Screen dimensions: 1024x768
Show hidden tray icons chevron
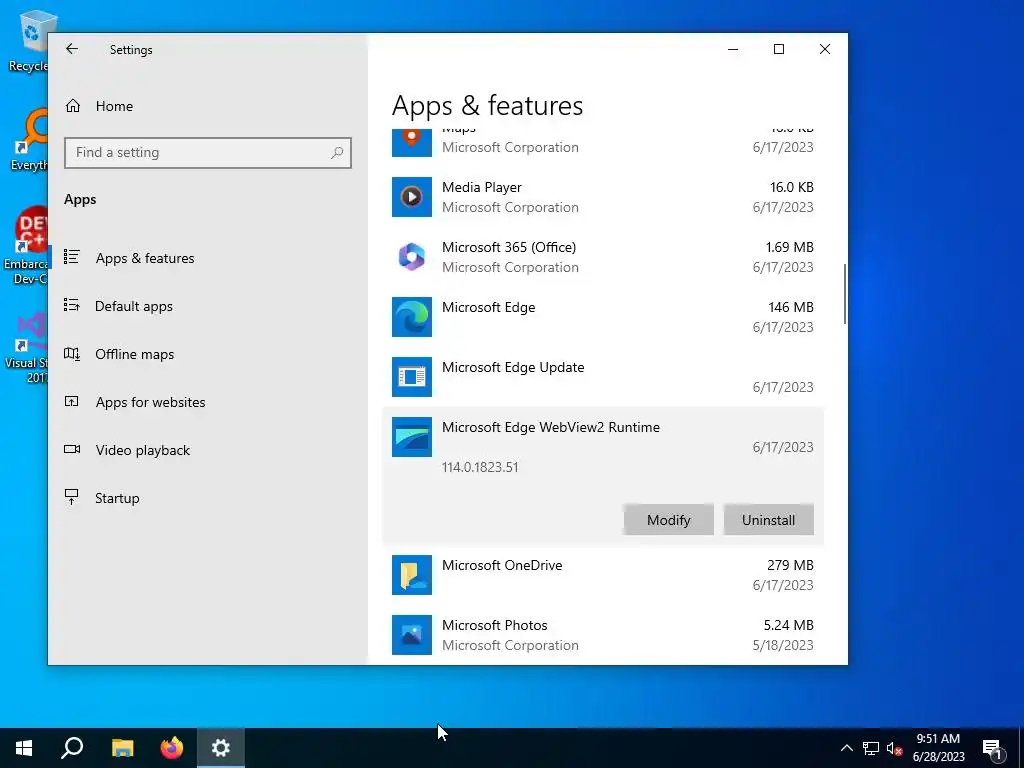tap(846, 748)
